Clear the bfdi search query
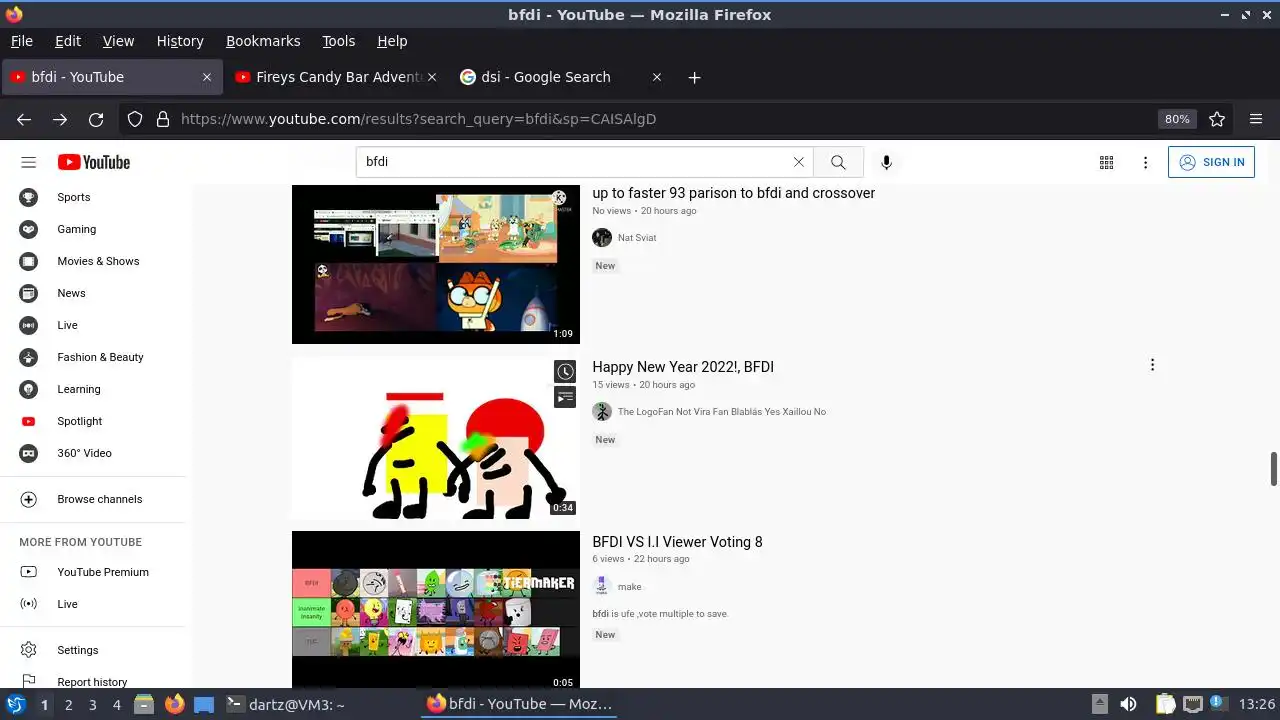 click(x=798, y=162)
